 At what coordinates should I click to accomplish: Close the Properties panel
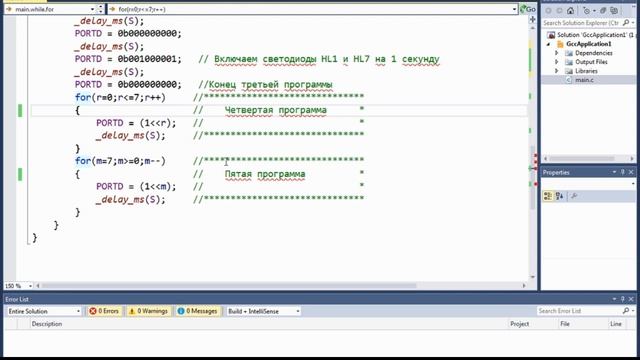(631, 172)
